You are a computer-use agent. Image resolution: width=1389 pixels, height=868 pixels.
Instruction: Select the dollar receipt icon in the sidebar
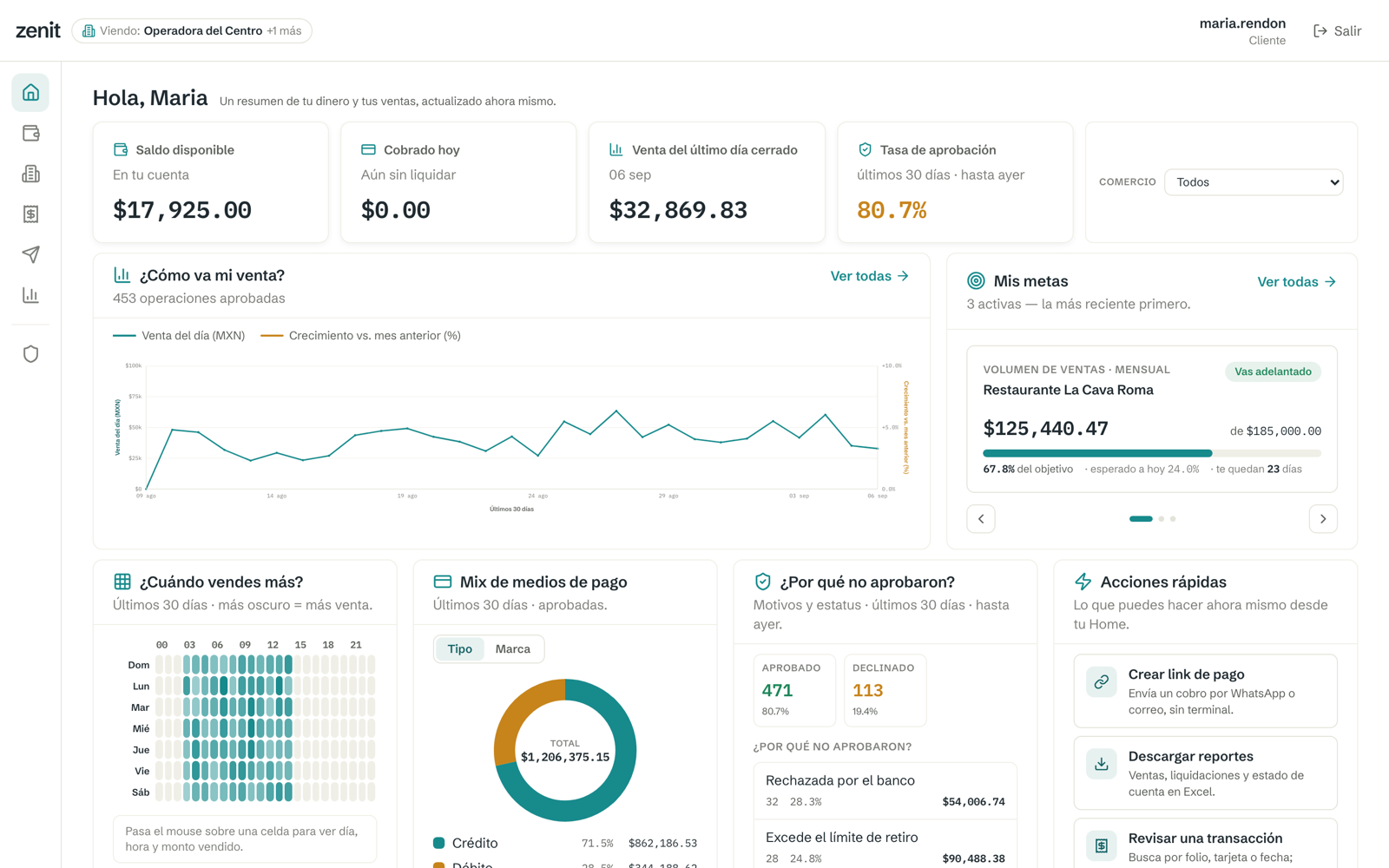click(x=30, y=214)
